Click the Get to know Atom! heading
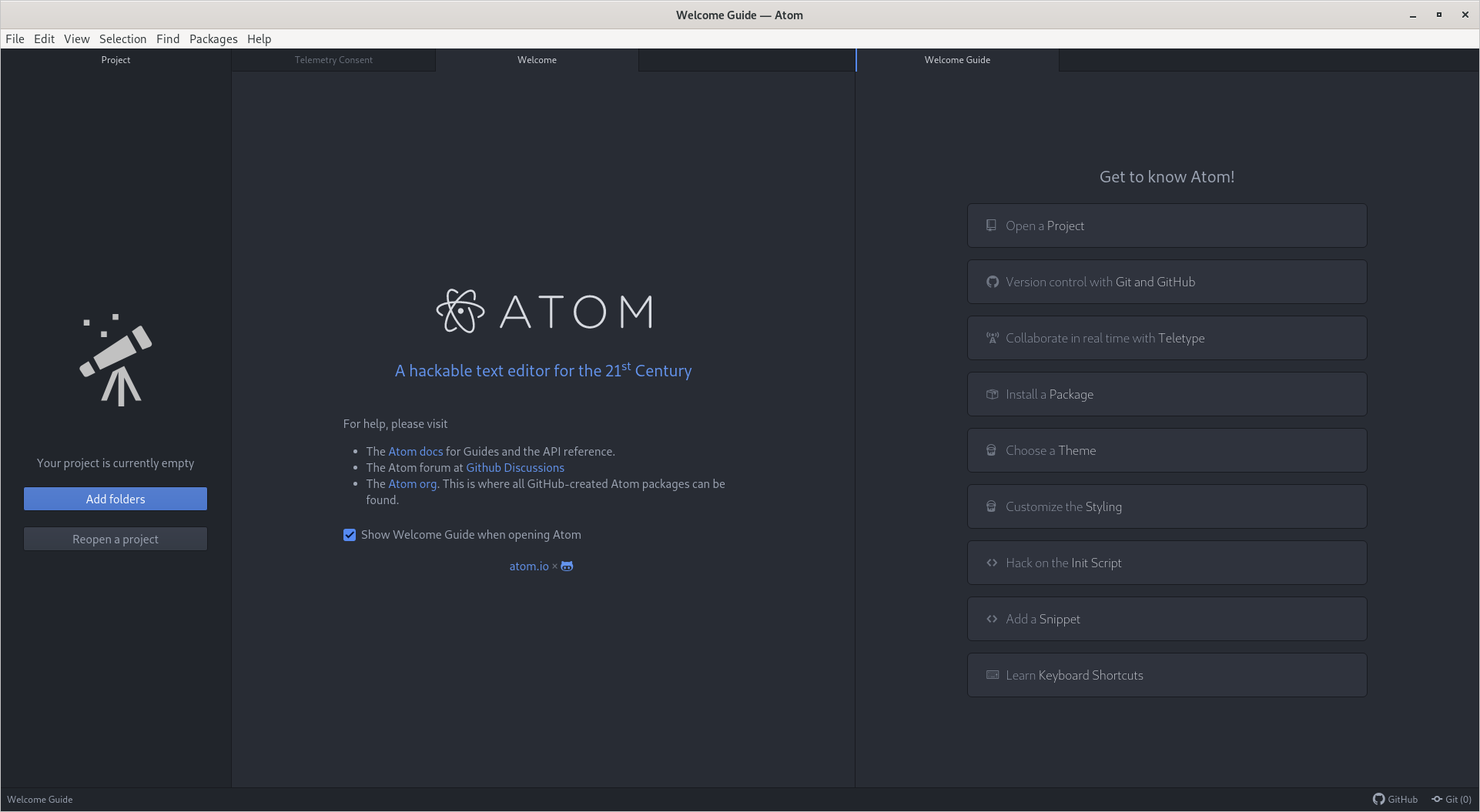Image resolution: width=1480 pixels, height=812 pixels. coord(1167,176)
